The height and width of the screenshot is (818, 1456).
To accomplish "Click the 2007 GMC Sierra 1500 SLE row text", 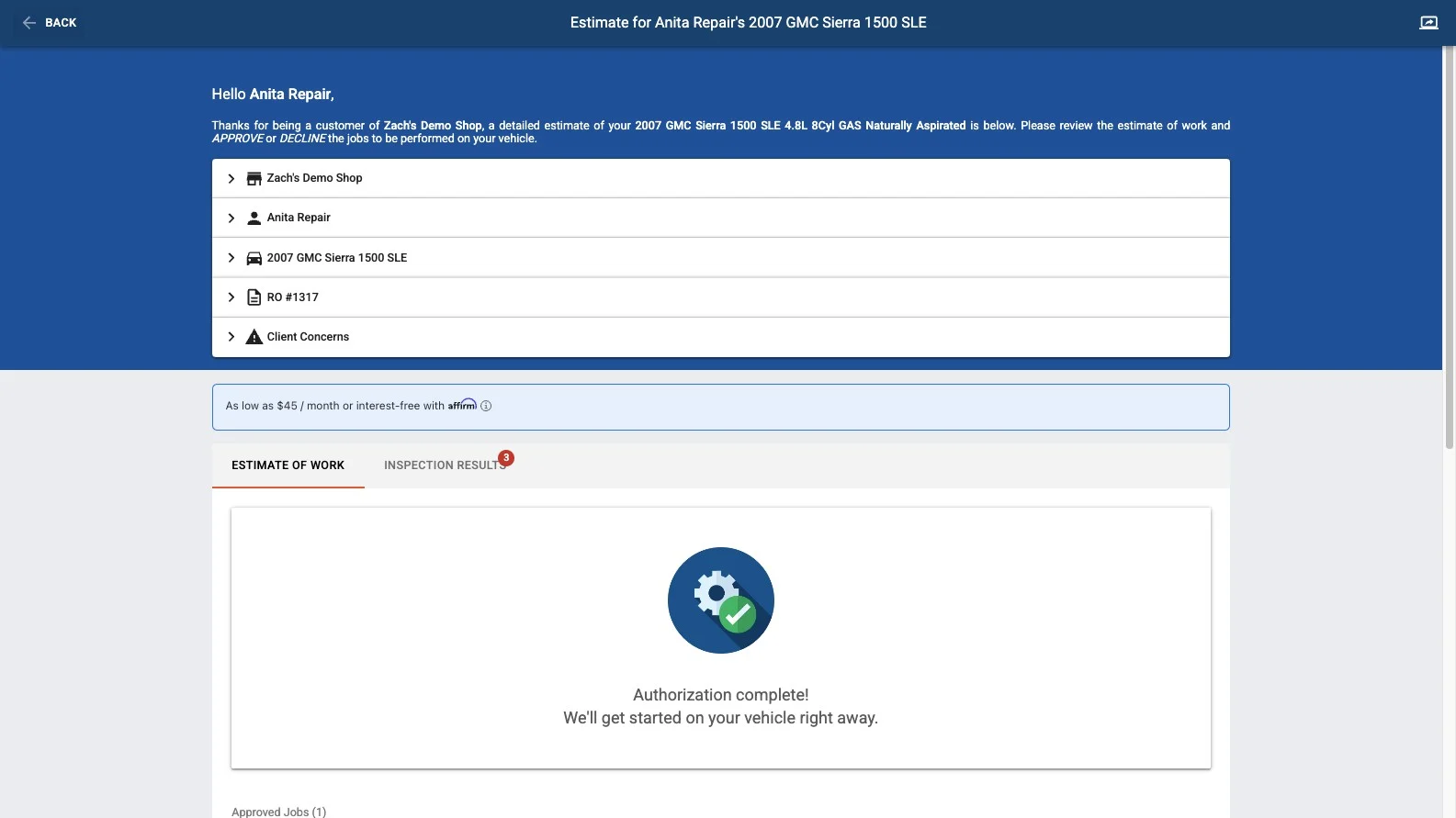I will click(337, 258).
